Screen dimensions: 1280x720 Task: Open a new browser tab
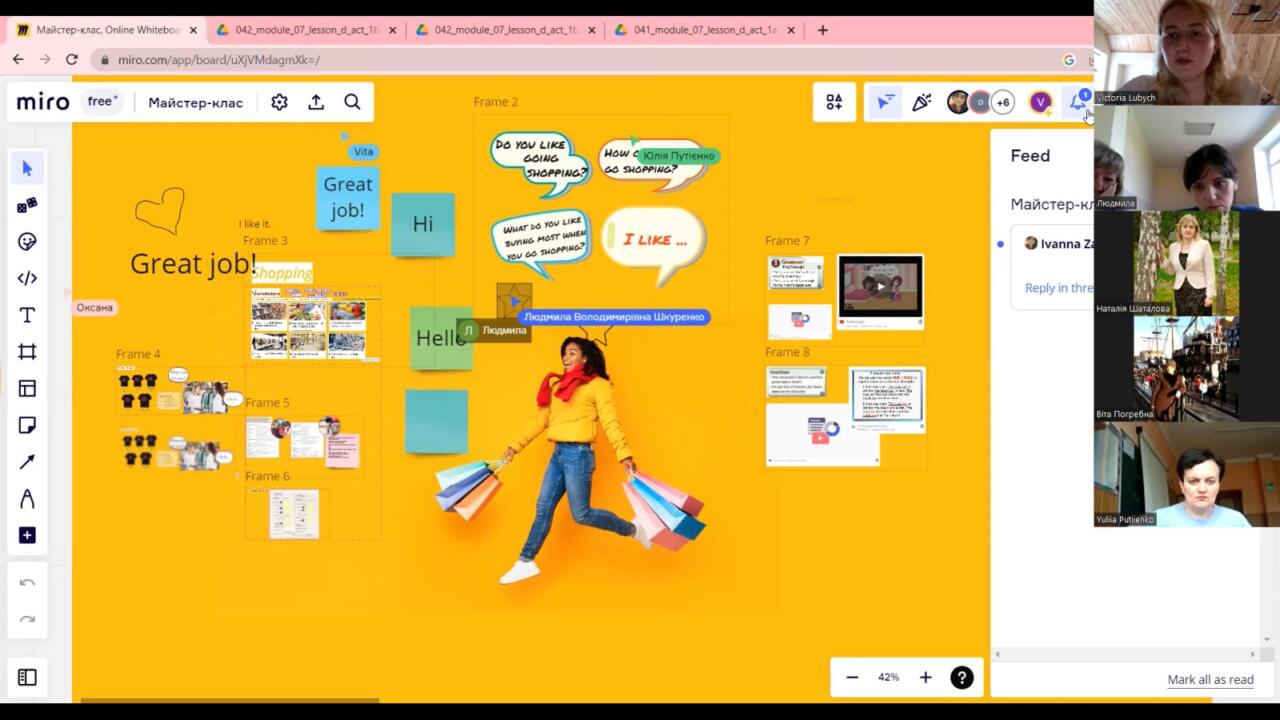823,30
